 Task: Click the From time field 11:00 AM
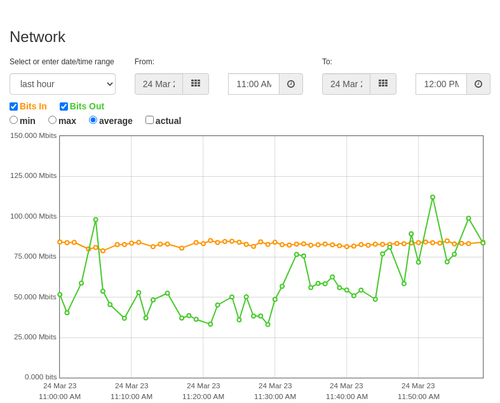254,84
